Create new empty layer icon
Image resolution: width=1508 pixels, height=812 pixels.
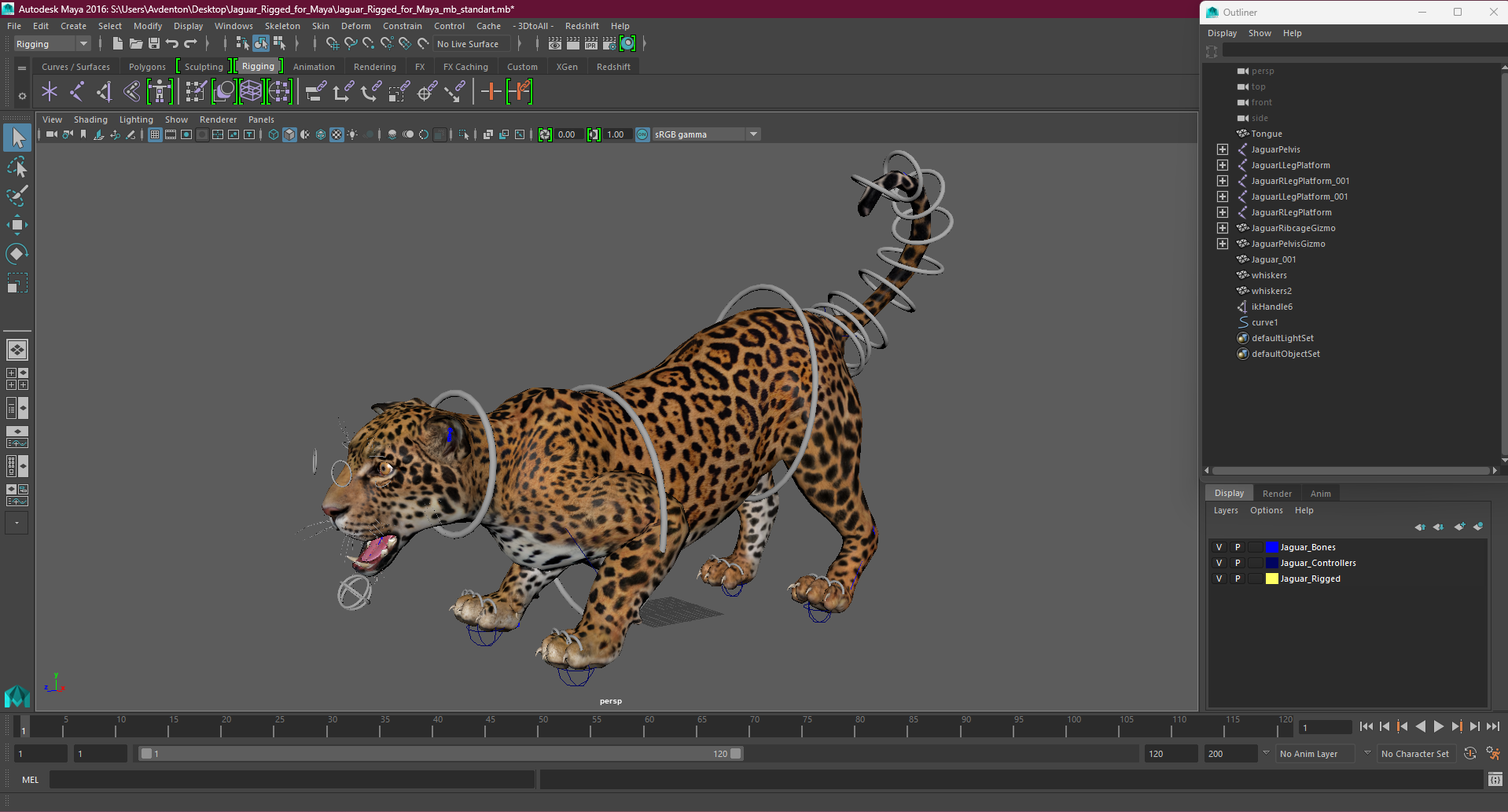pos(1460,527)
